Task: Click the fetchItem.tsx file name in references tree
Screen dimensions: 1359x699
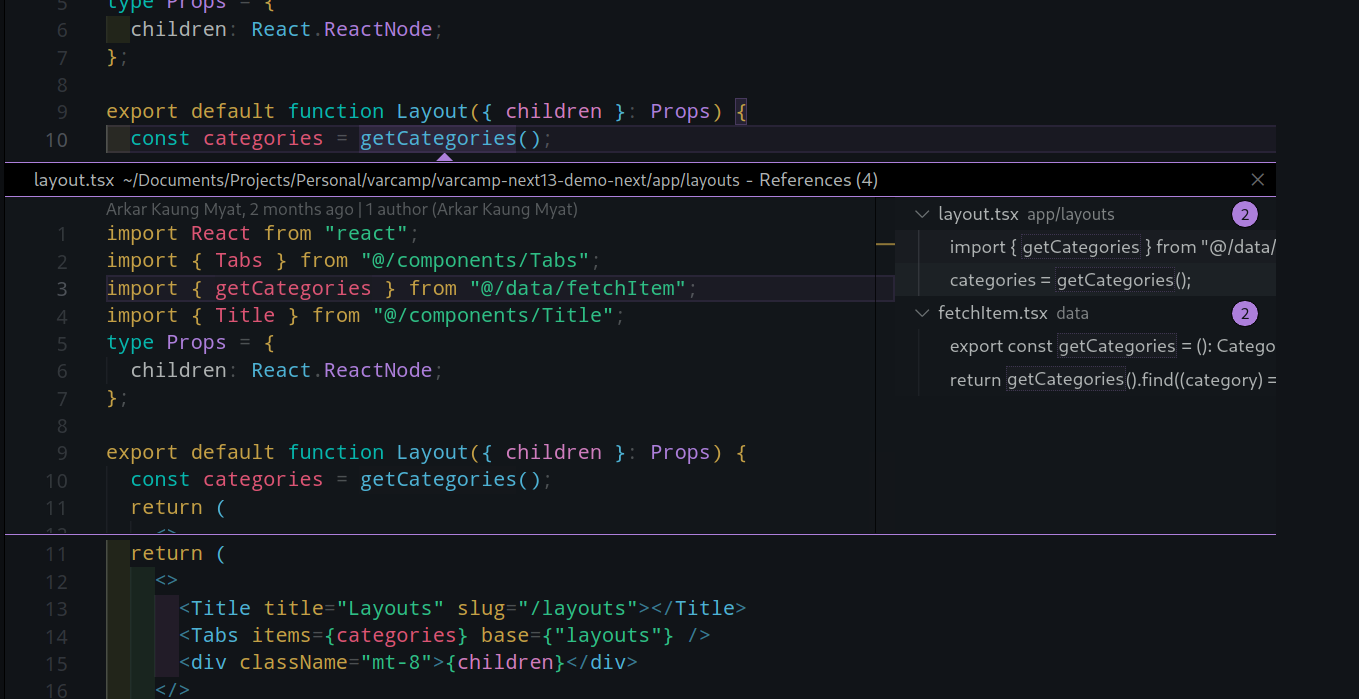Action: (x=993, y=313)
